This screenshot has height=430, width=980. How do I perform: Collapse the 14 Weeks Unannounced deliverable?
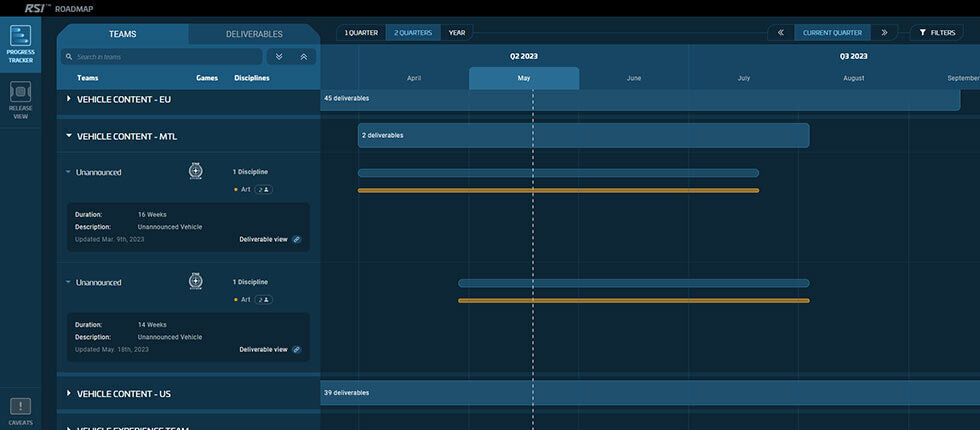[68, 282]
